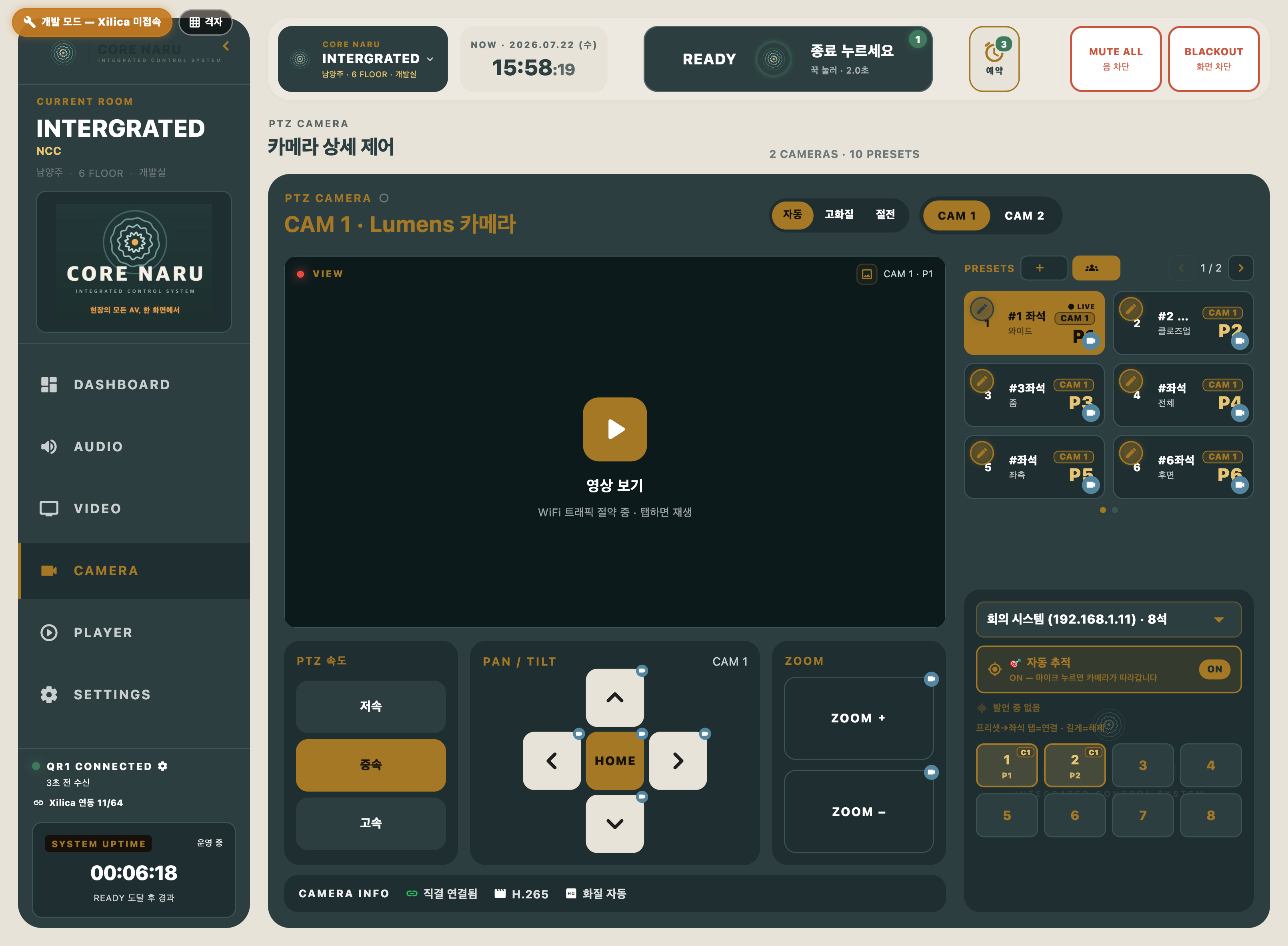The width and height of the screenshot is (1288, 946).
Task: Click the ZOOM + button
Action: pos(858,718)
